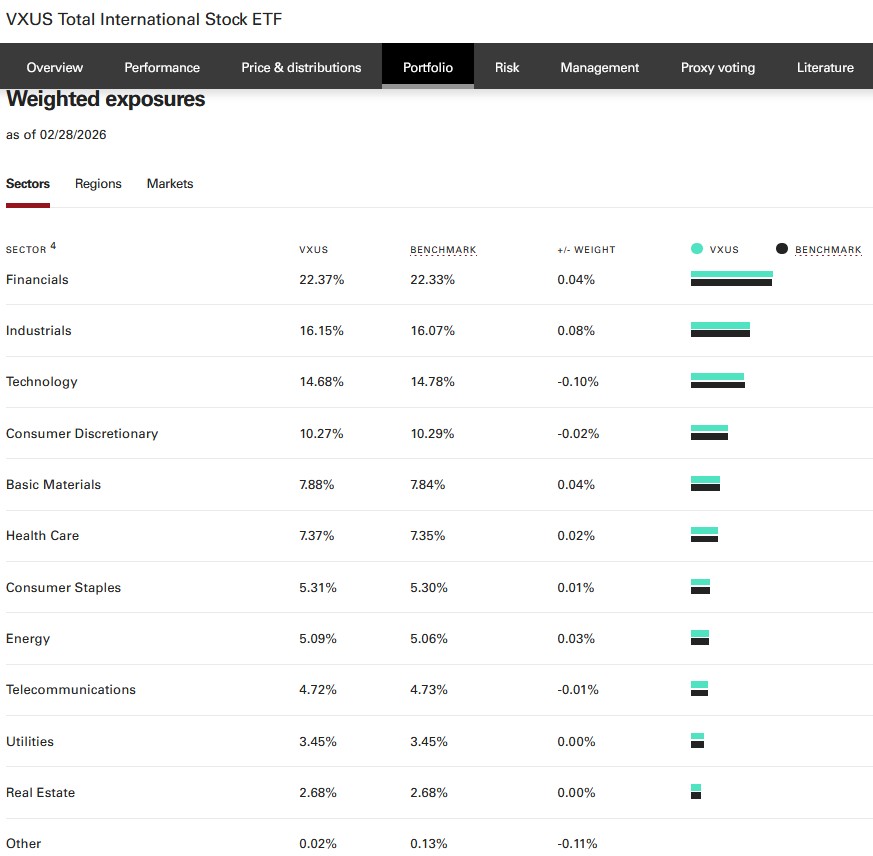The width and height of the screenshot is (873, 856).
Task: Click the teal Health Care bar
Action: [x=704, y=530]
